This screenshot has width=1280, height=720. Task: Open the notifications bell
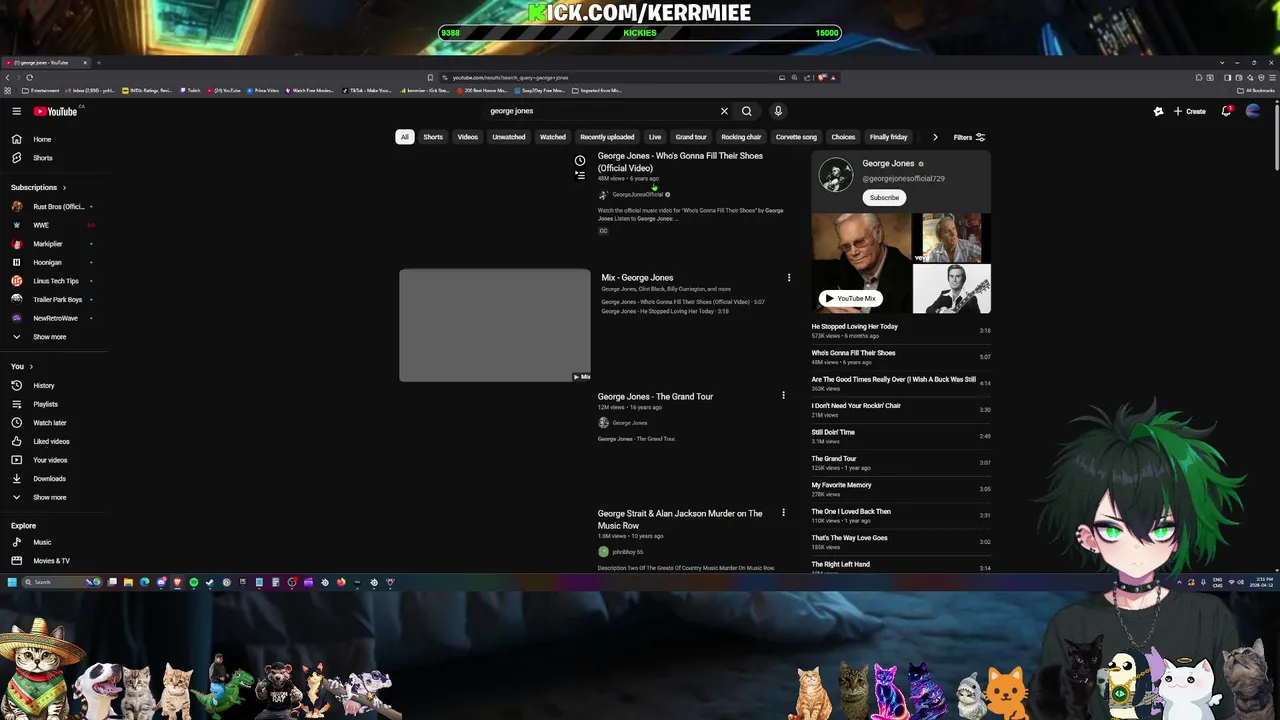tap(1226, 111)
